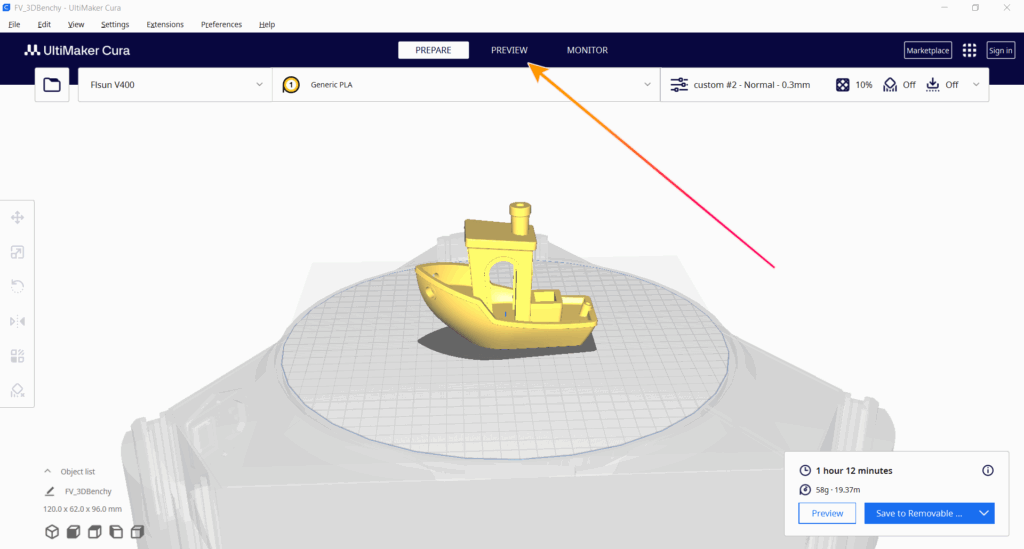Screen dimensions: 1024x549
Task: Click the custom #2 - Normal - 0.3mm profile
Action: pyautogui.click(x=752, y=85)
